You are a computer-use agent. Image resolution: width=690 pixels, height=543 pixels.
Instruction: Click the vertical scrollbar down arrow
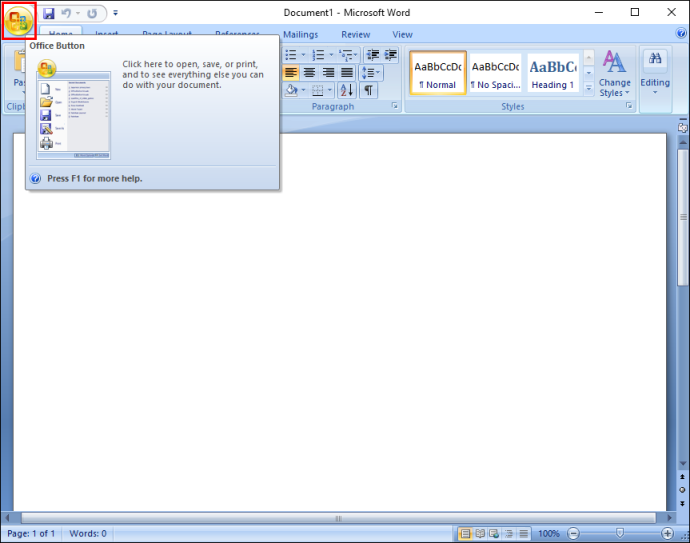pos(683,464)
